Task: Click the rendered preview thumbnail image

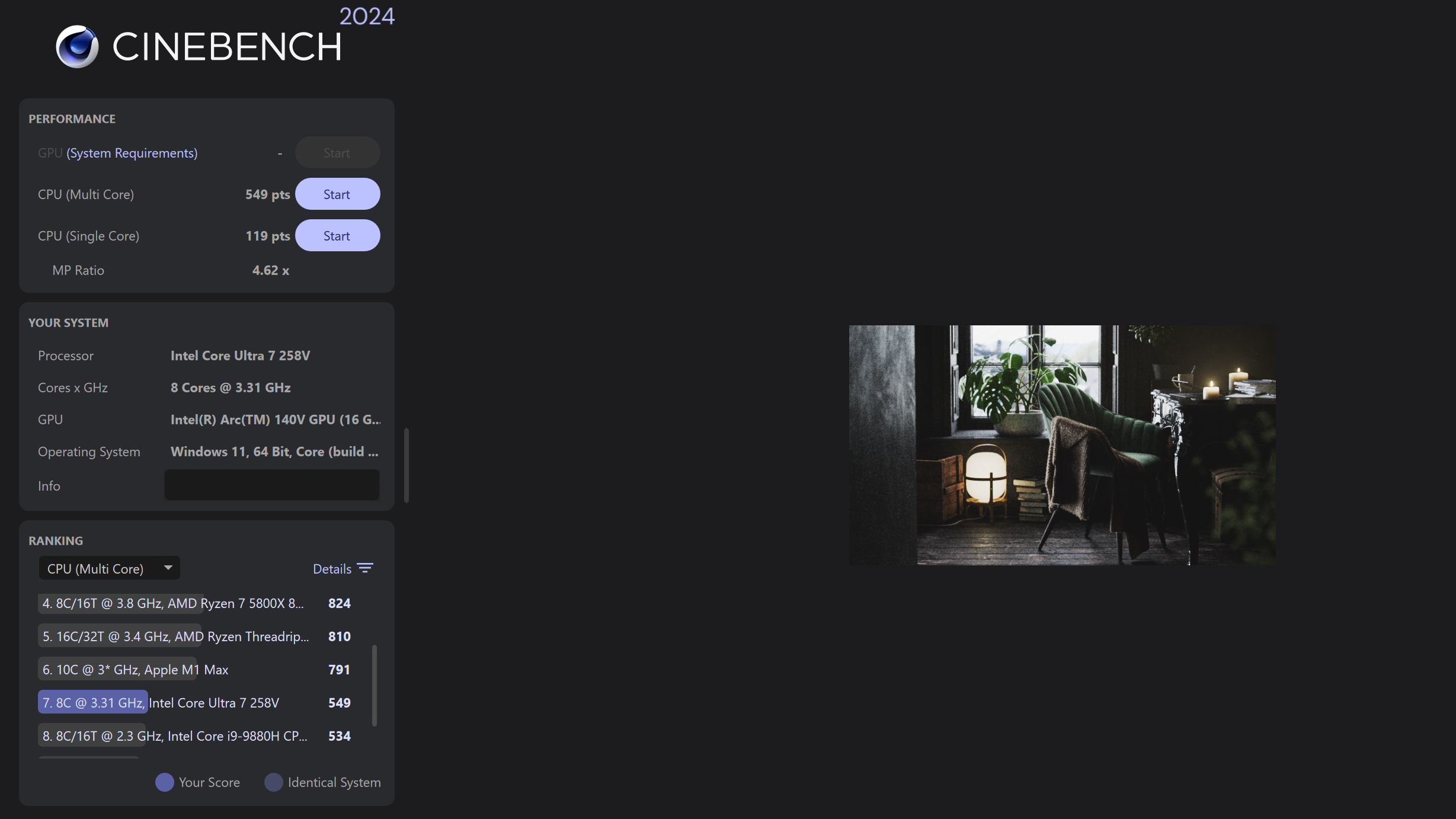Action: 1062,445
